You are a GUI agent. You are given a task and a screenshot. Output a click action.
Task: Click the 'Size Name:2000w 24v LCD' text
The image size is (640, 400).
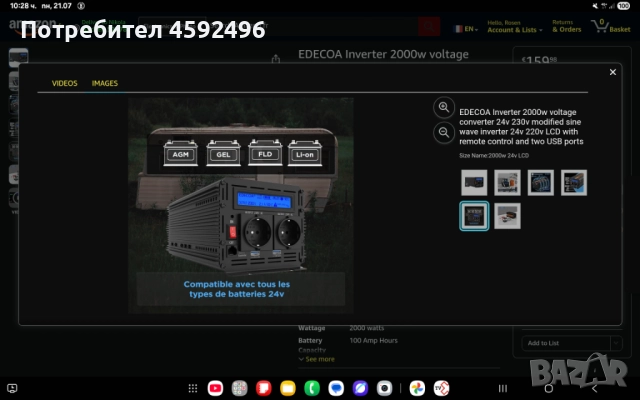(x=494, y=156)
